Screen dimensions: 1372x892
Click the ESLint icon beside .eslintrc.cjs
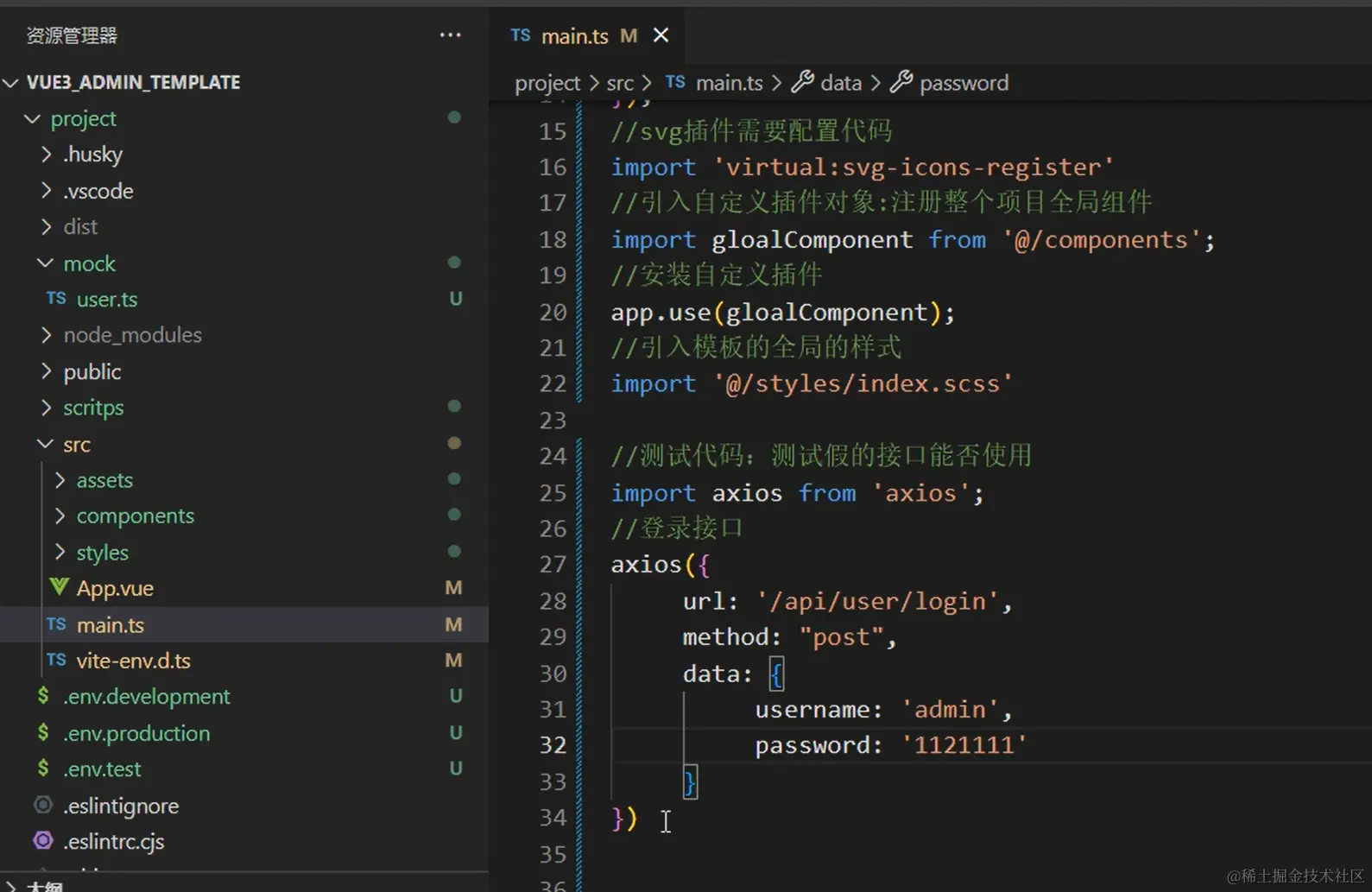pos(43,840)
